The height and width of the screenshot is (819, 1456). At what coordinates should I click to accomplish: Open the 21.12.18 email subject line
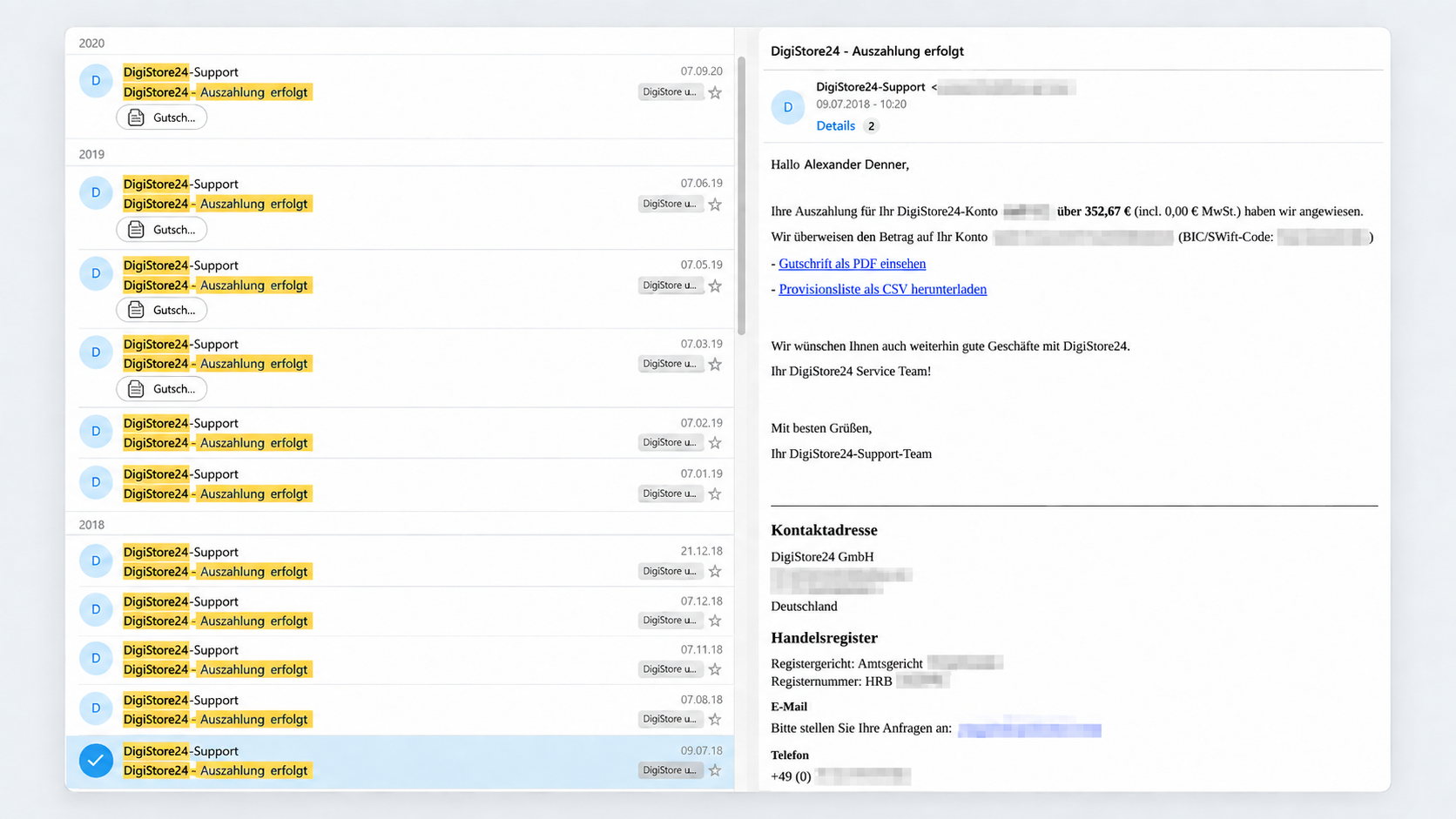(216, 572)
